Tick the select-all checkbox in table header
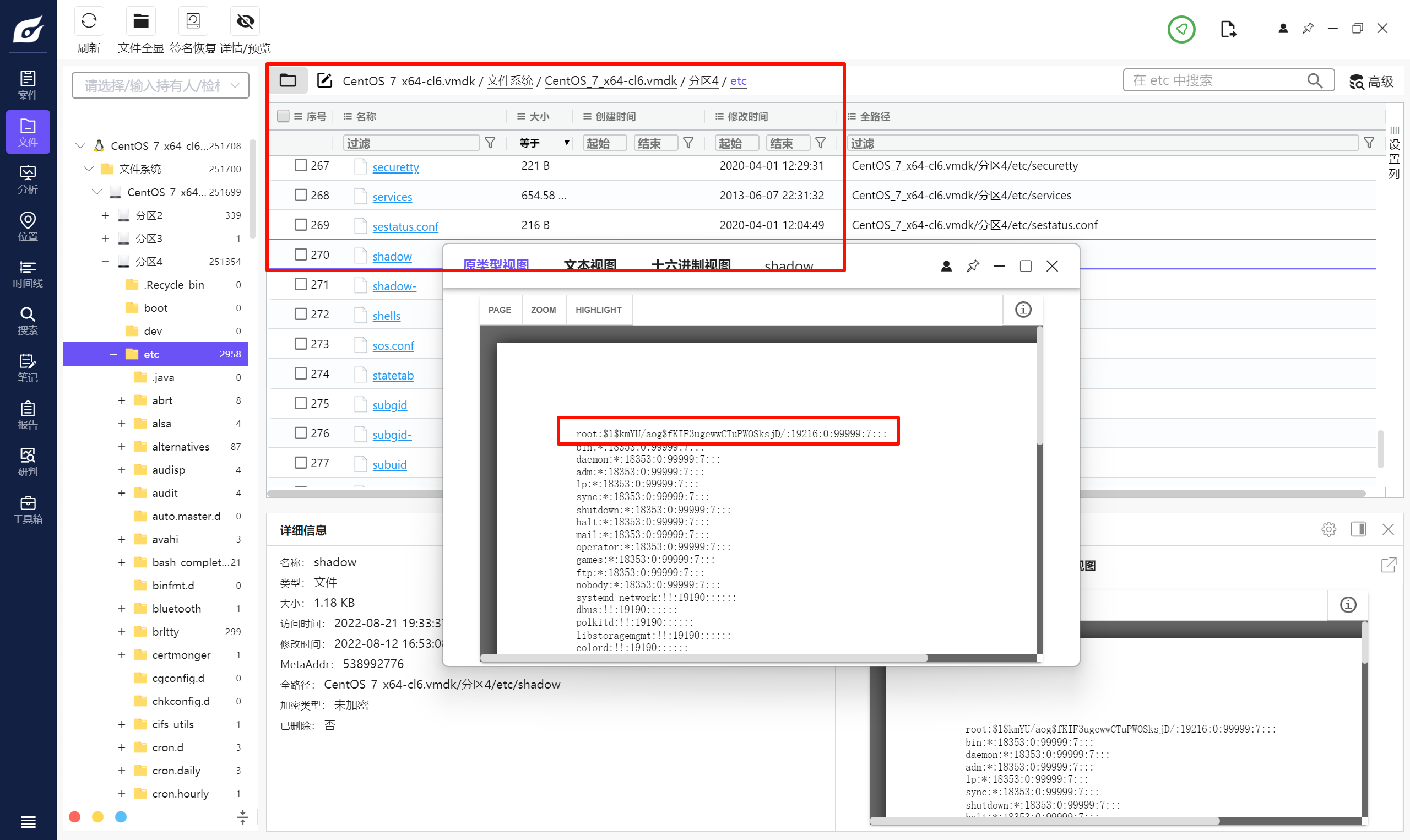 284,116
